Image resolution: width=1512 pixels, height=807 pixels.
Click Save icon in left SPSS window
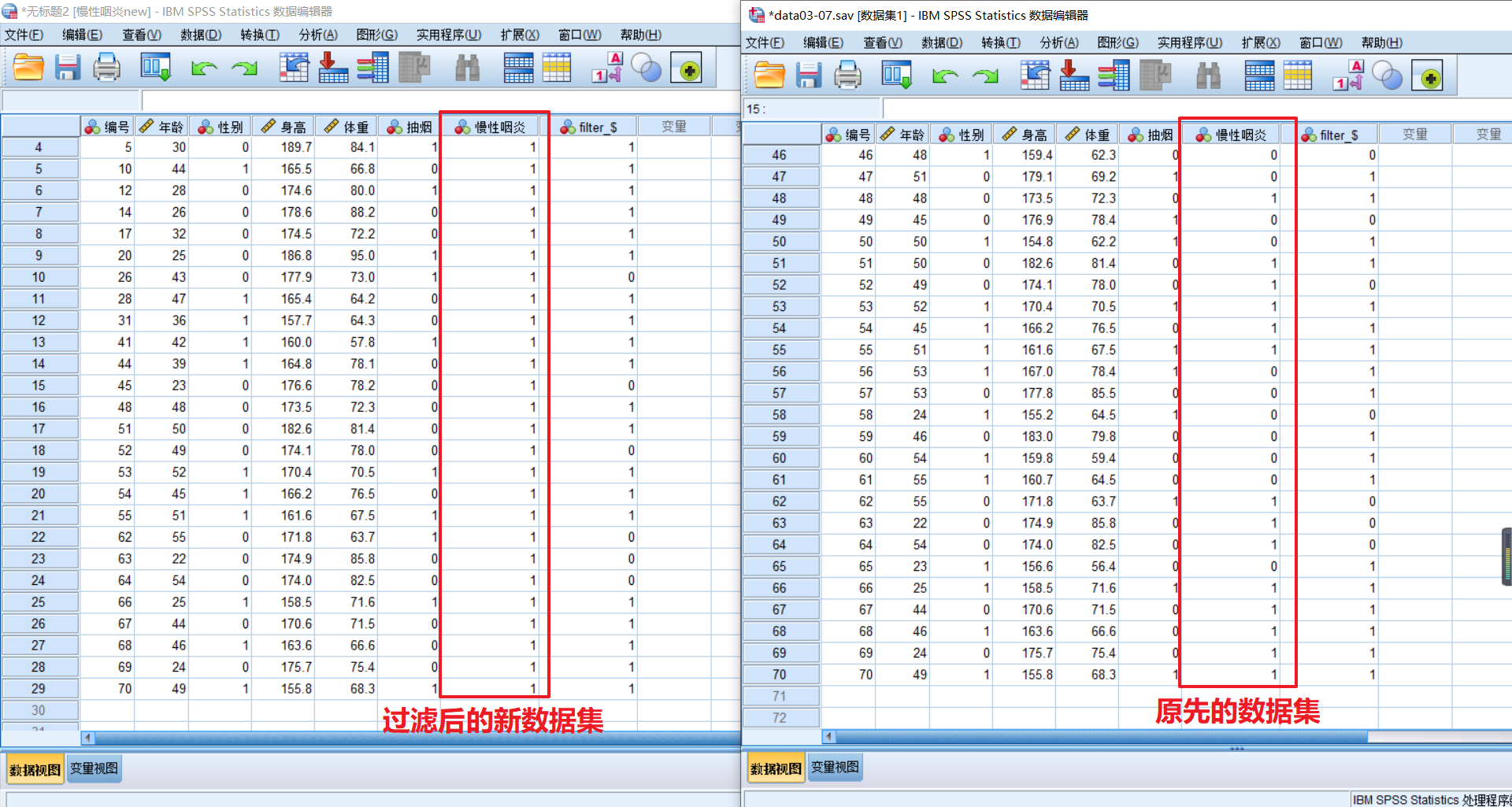tap(68, 68)
